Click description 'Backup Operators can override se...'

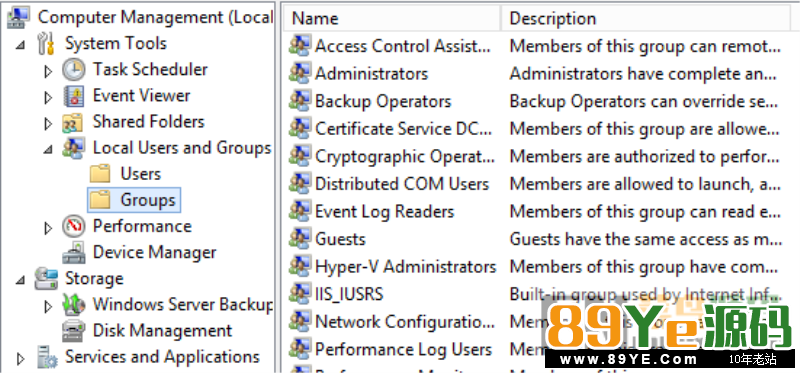coord(644,101)
